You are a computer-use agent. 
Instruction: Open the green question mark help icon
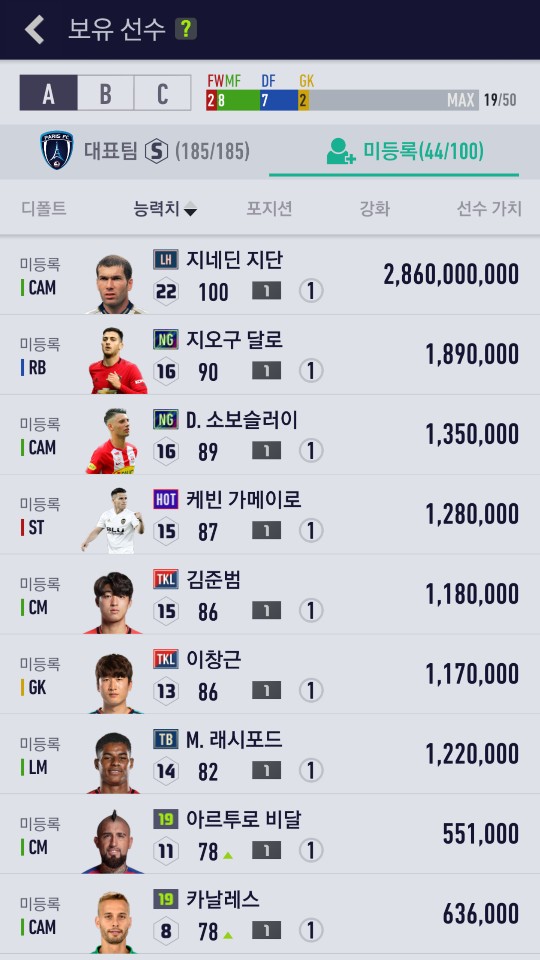pyautogui.click(x=186, y=29)
